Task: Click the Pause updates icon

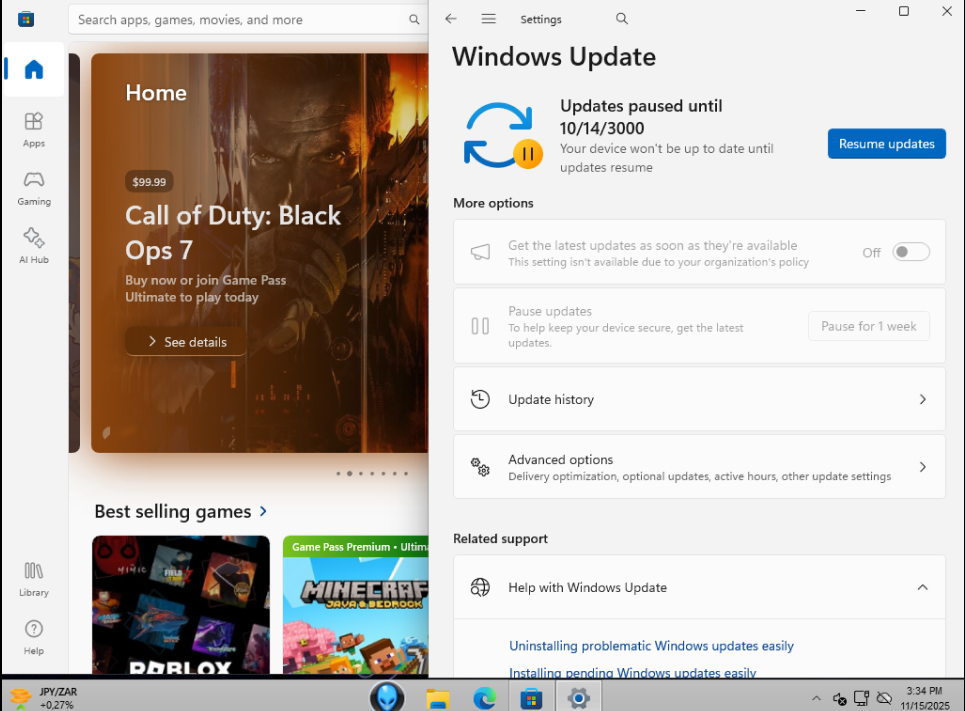Action: [x=480, y=326]
